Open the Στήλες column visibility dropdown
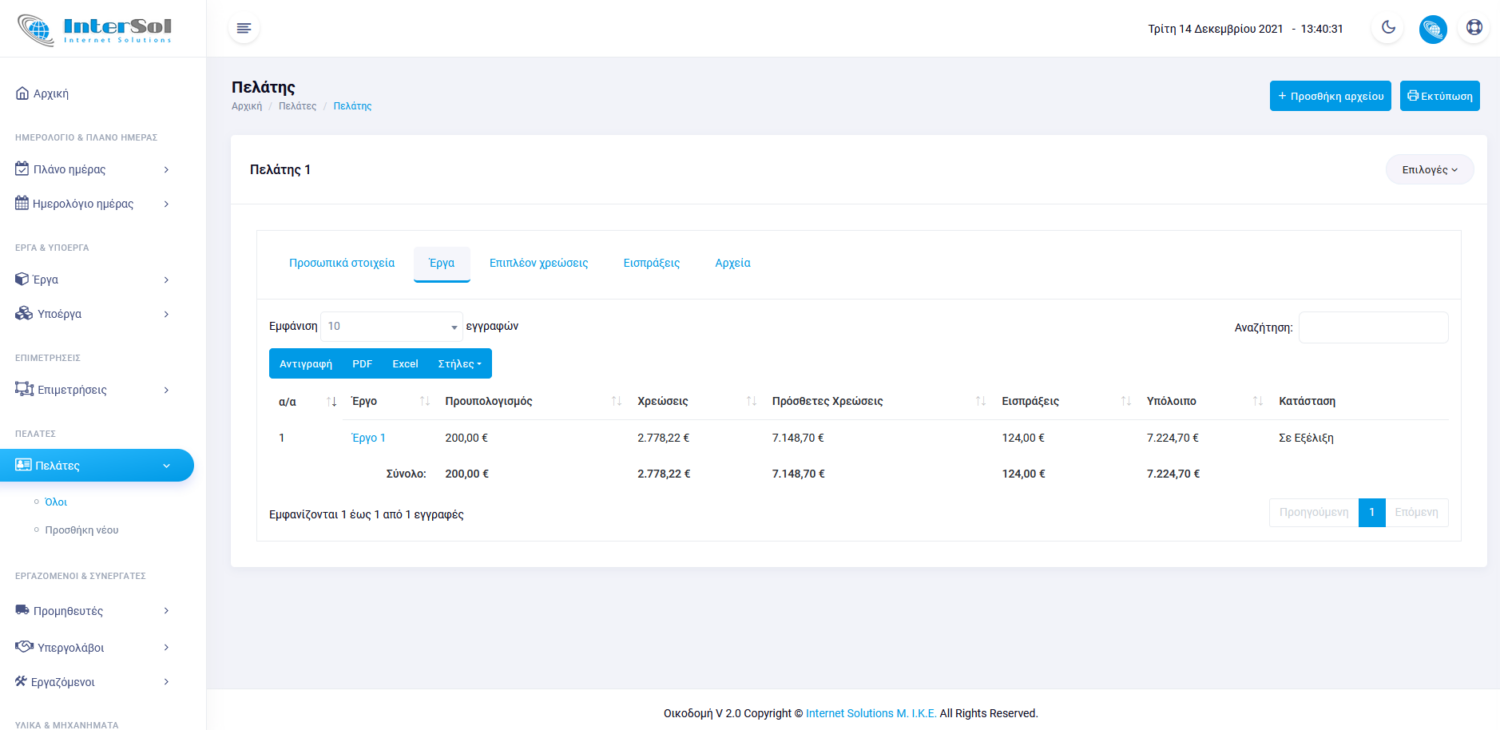Screen dimensions: 1500x730 (459, 364)
